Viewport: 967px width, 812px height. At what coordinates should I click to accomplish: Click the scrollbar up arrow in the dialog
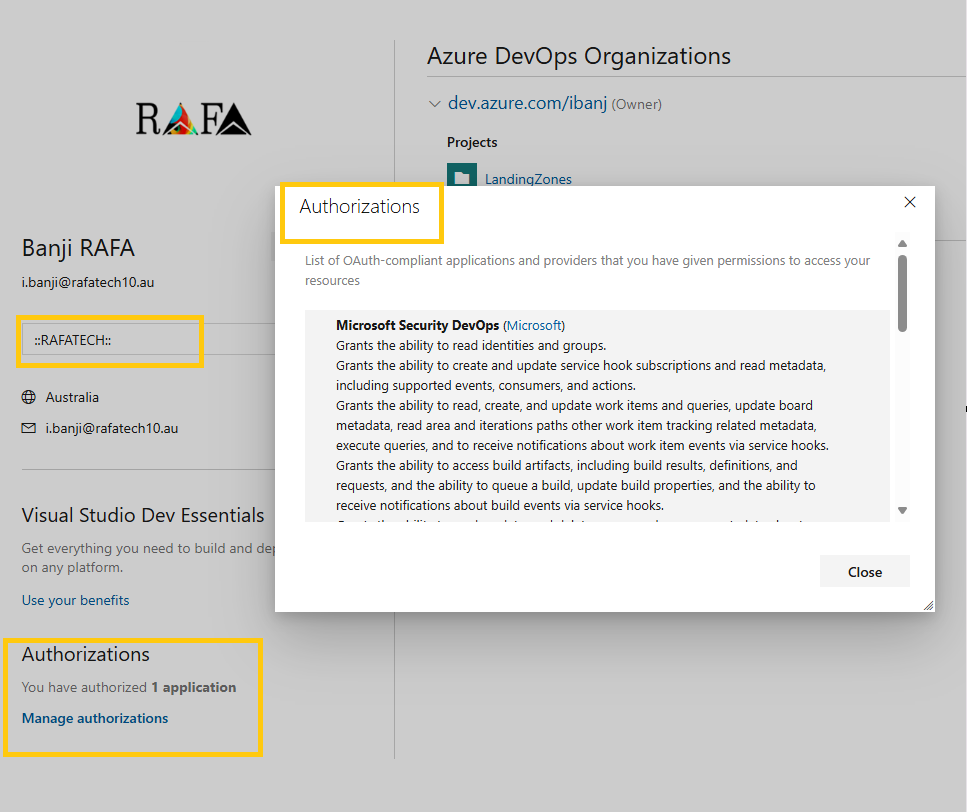[902, 242]
